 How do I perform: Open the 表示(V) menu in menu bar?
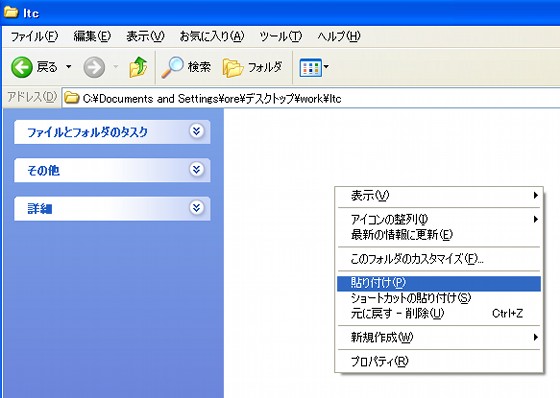coord(145,36)
